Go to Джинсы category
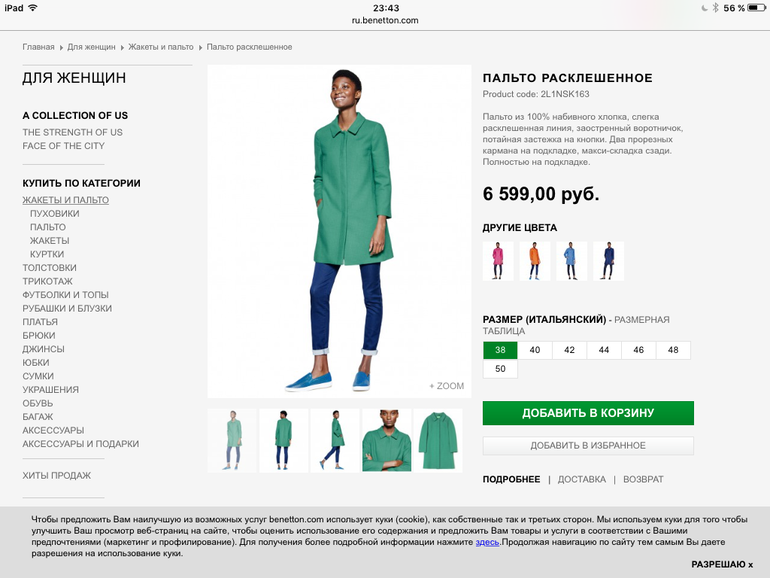Image resolution: width=770 pixels, height=578 pixels. (43, 349)
